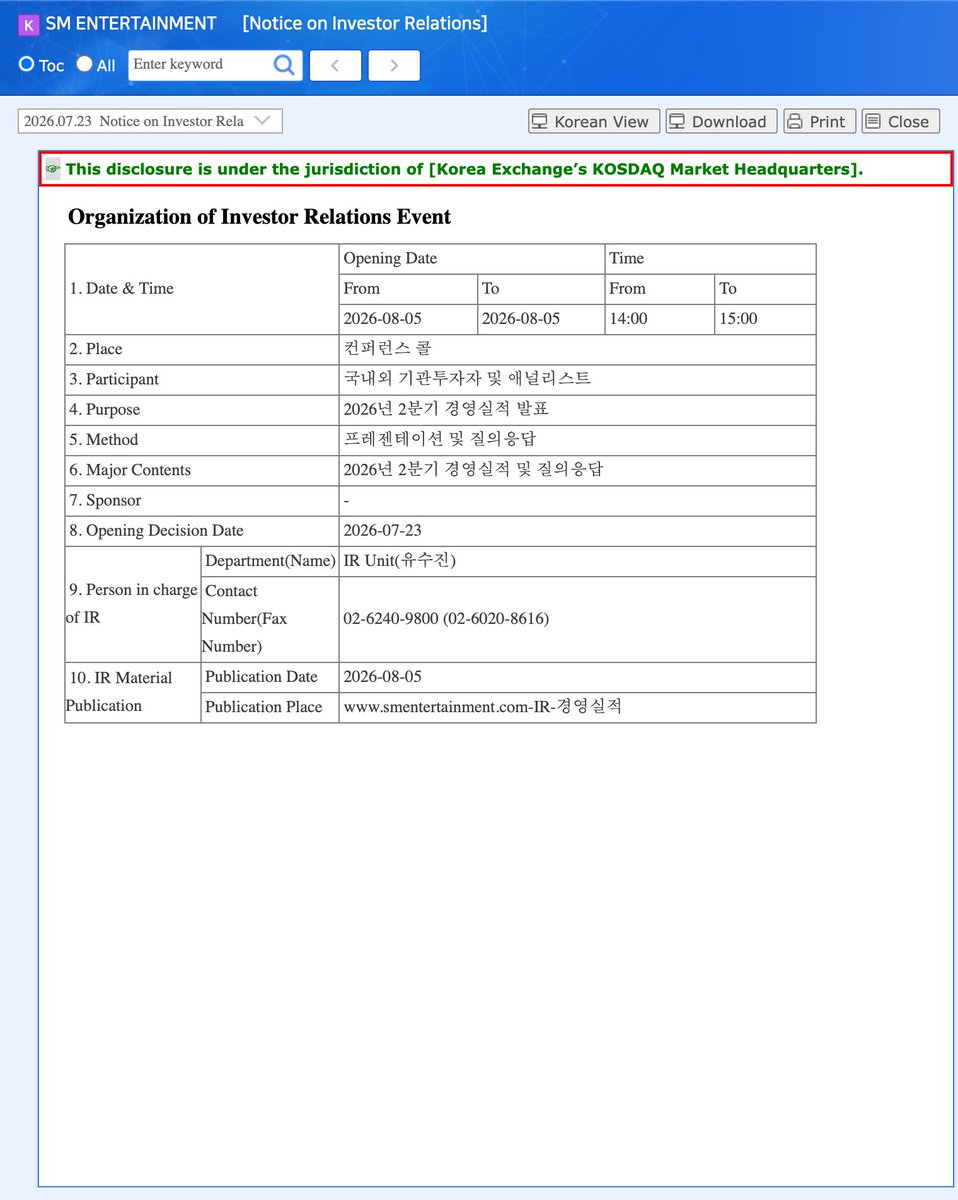Click the Print button

point(819,121)
